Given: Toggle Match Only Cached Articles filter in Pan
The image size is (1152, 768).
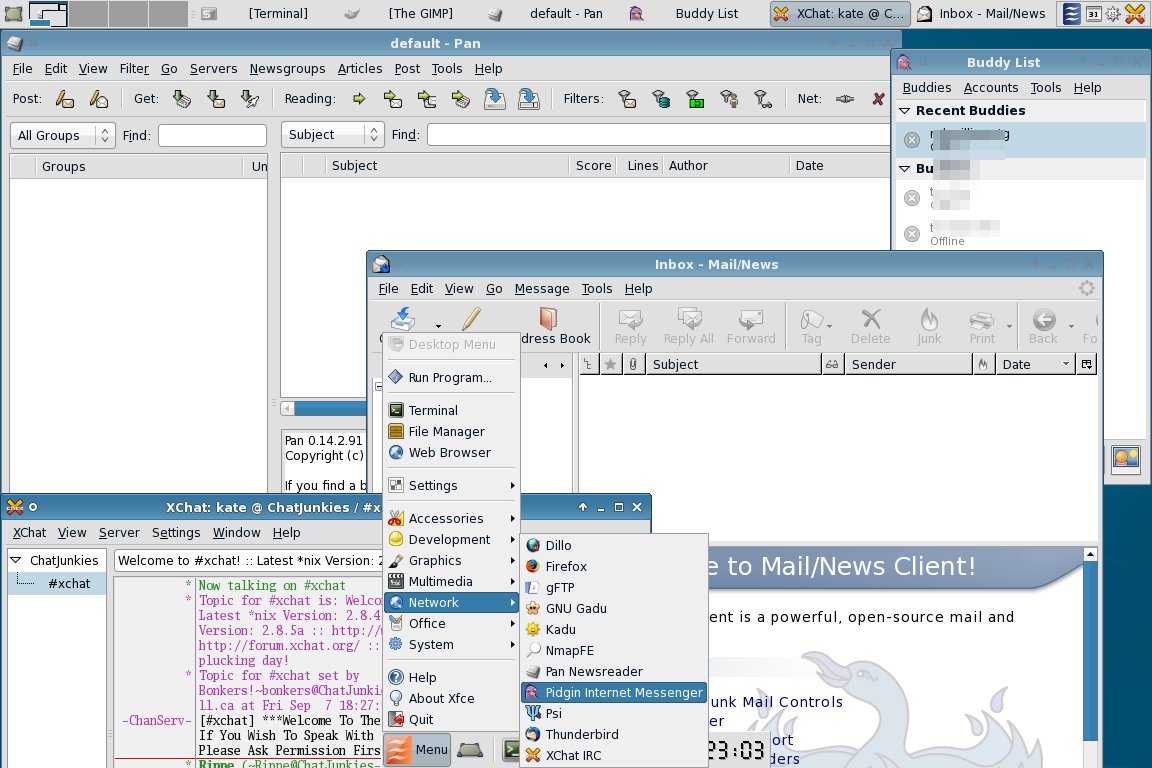Looking at the screenshot, I should (x=660, y=98).
